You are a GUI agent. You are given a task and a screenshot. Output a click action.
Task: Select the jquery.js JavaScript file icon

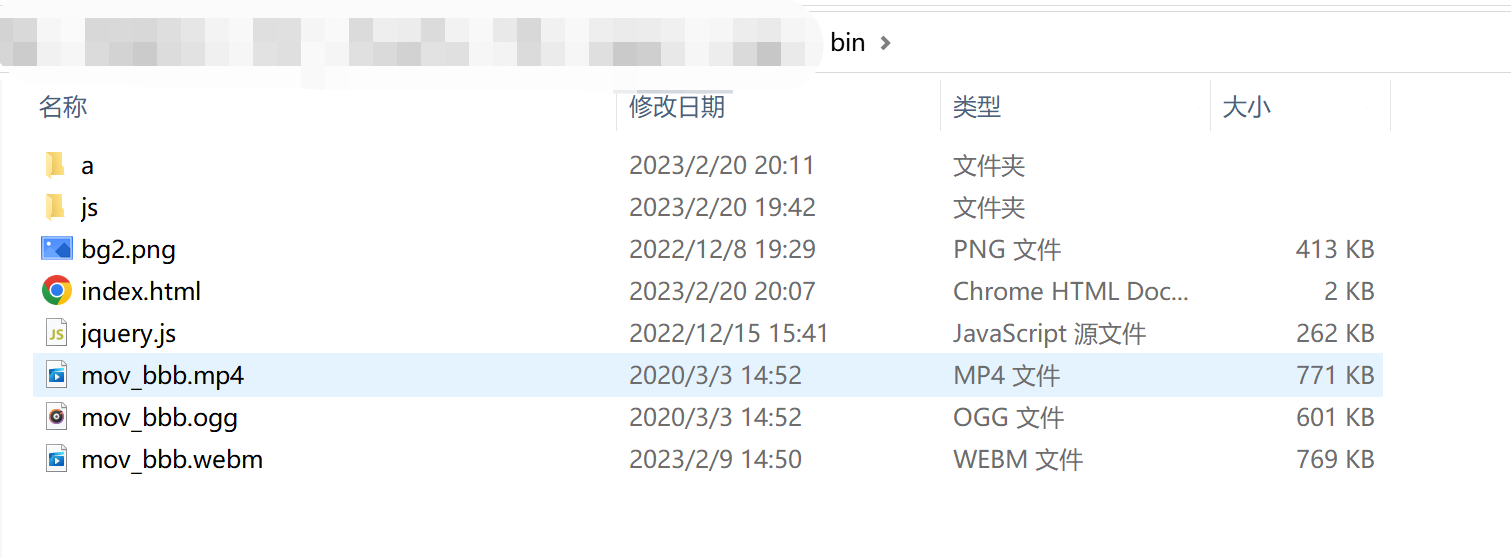pyautogui.click(x=56, y=333)
